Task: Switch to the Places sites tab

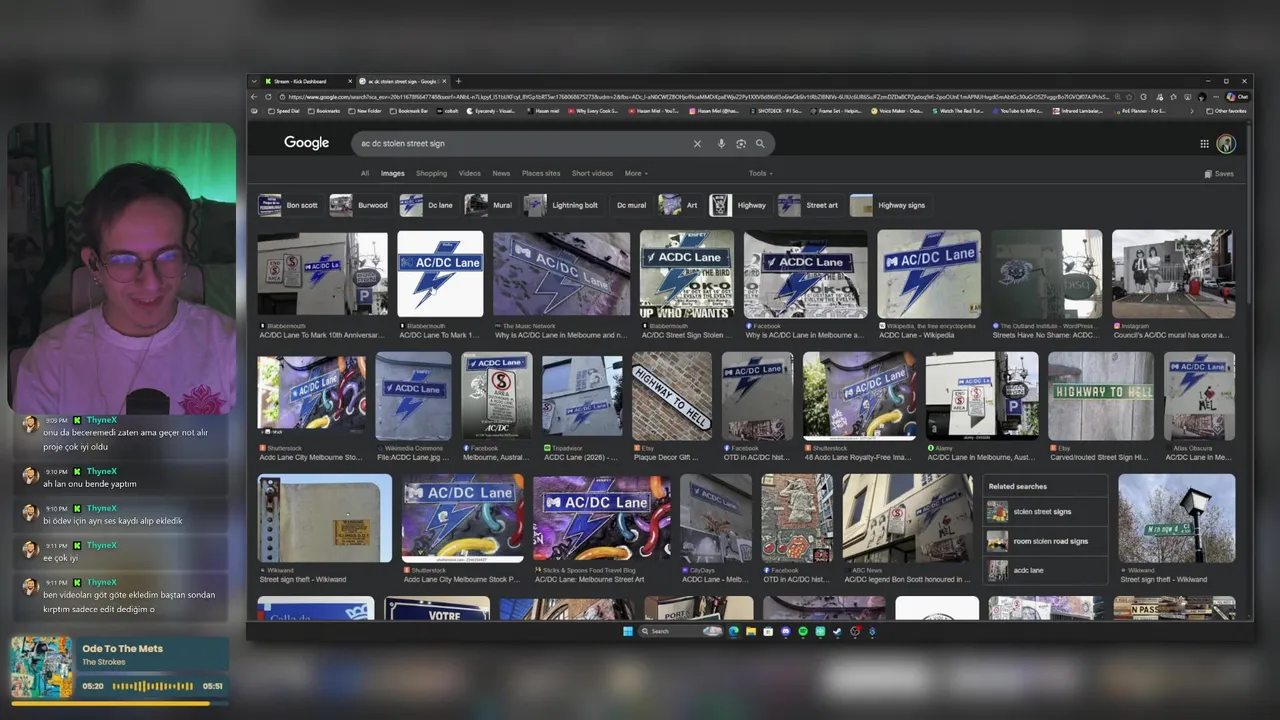Action: click(541, 173)
